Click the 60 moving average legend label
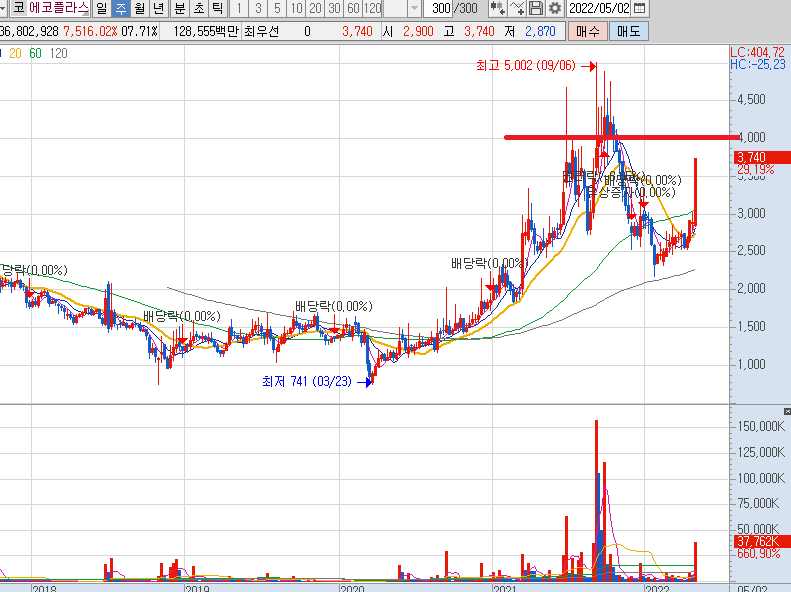The image size is (791, 592). point(35,53)
